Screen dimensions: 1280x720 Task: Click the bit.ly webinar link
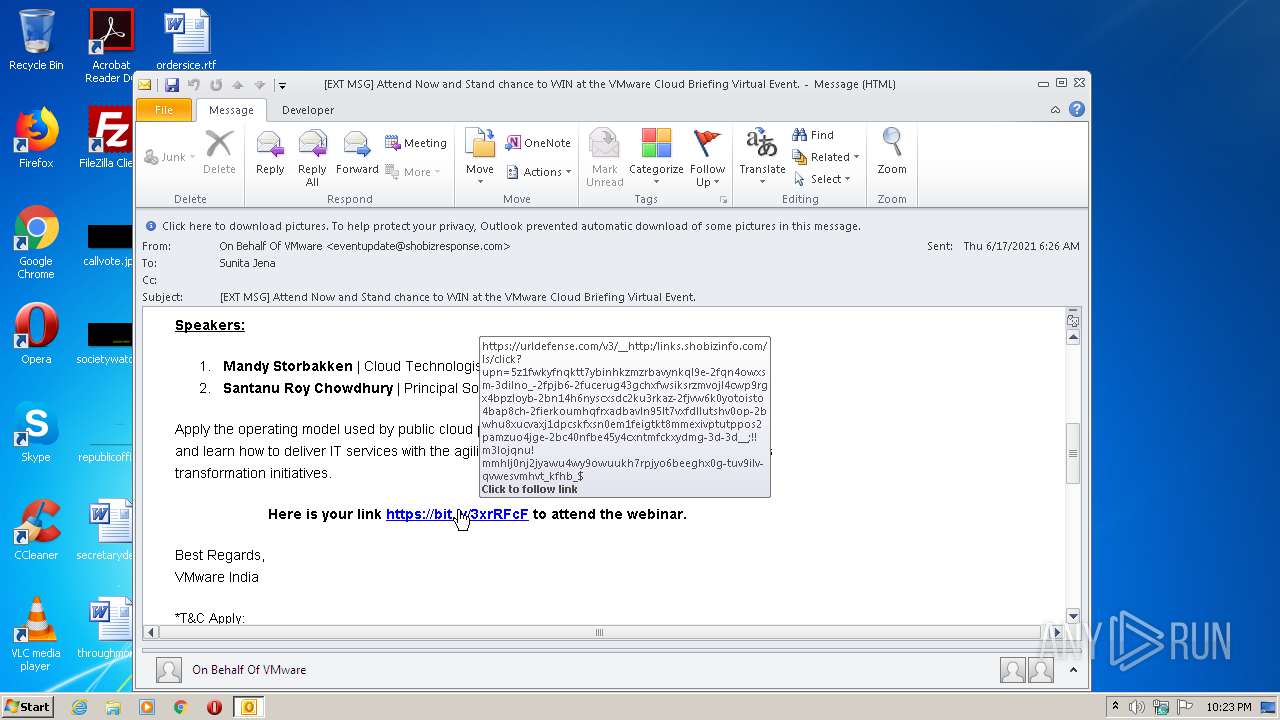pyautogui.click(x=457, y=514)
